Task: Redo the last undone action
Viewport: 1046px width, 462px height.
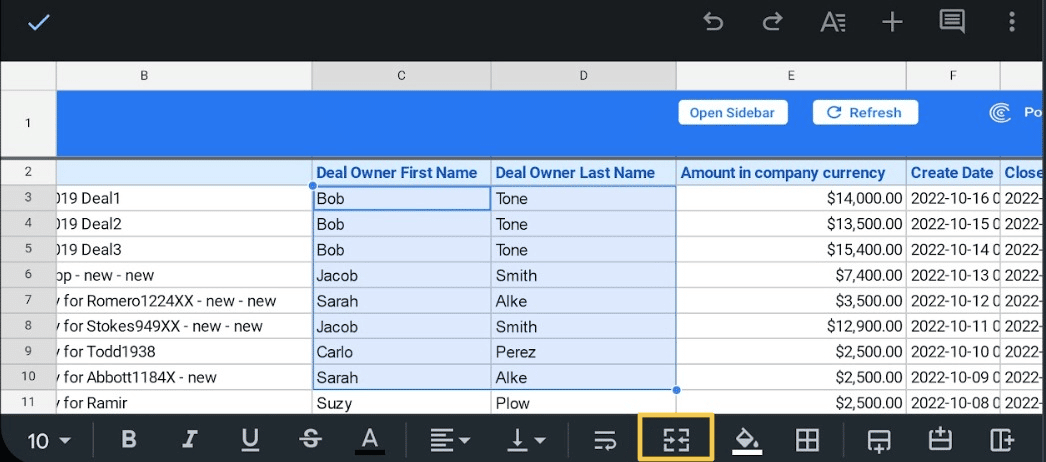Action: coord(772,22)
